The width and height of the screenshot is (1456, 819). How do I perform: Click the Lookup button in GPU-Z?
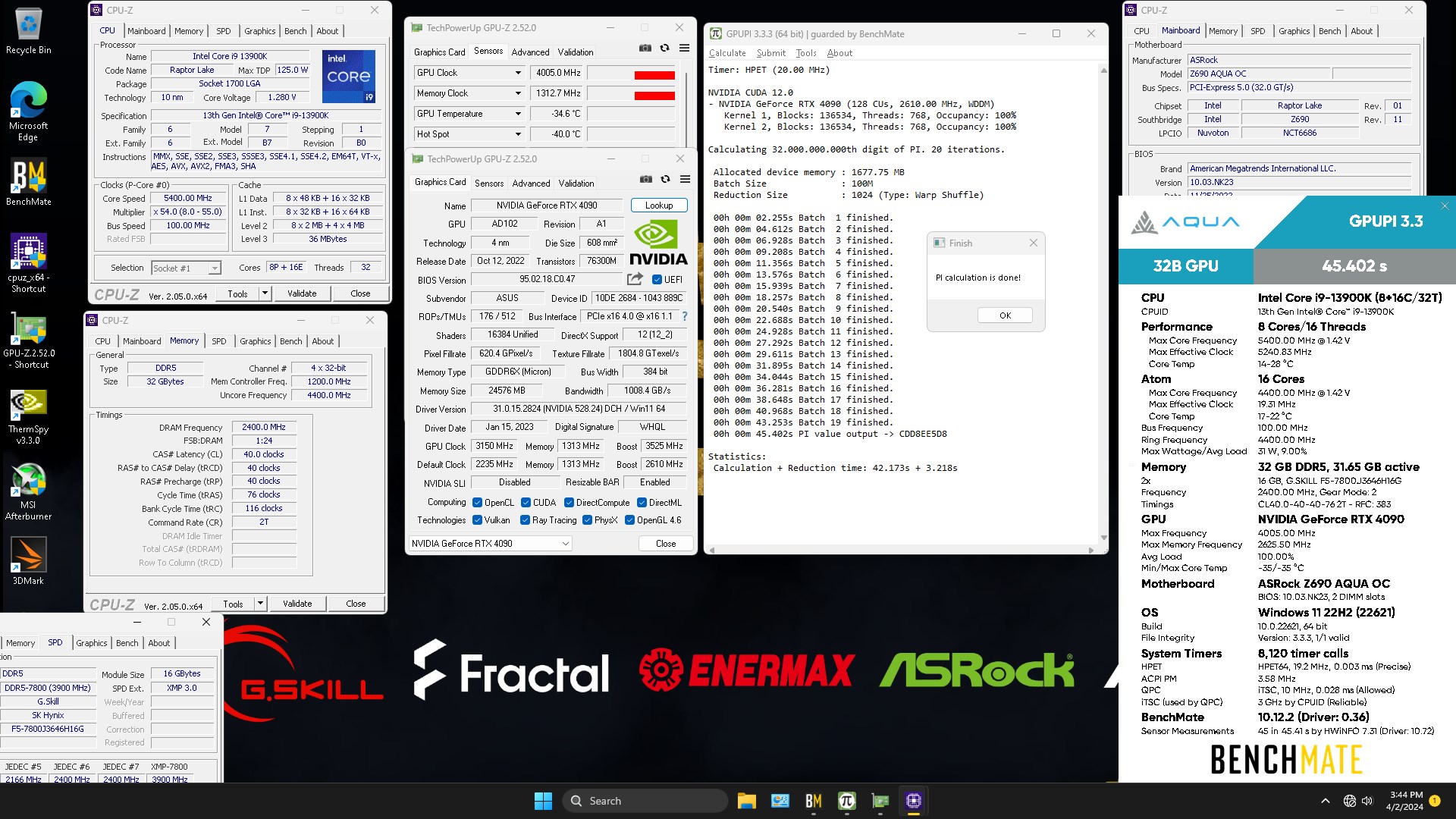coord(657,205)
